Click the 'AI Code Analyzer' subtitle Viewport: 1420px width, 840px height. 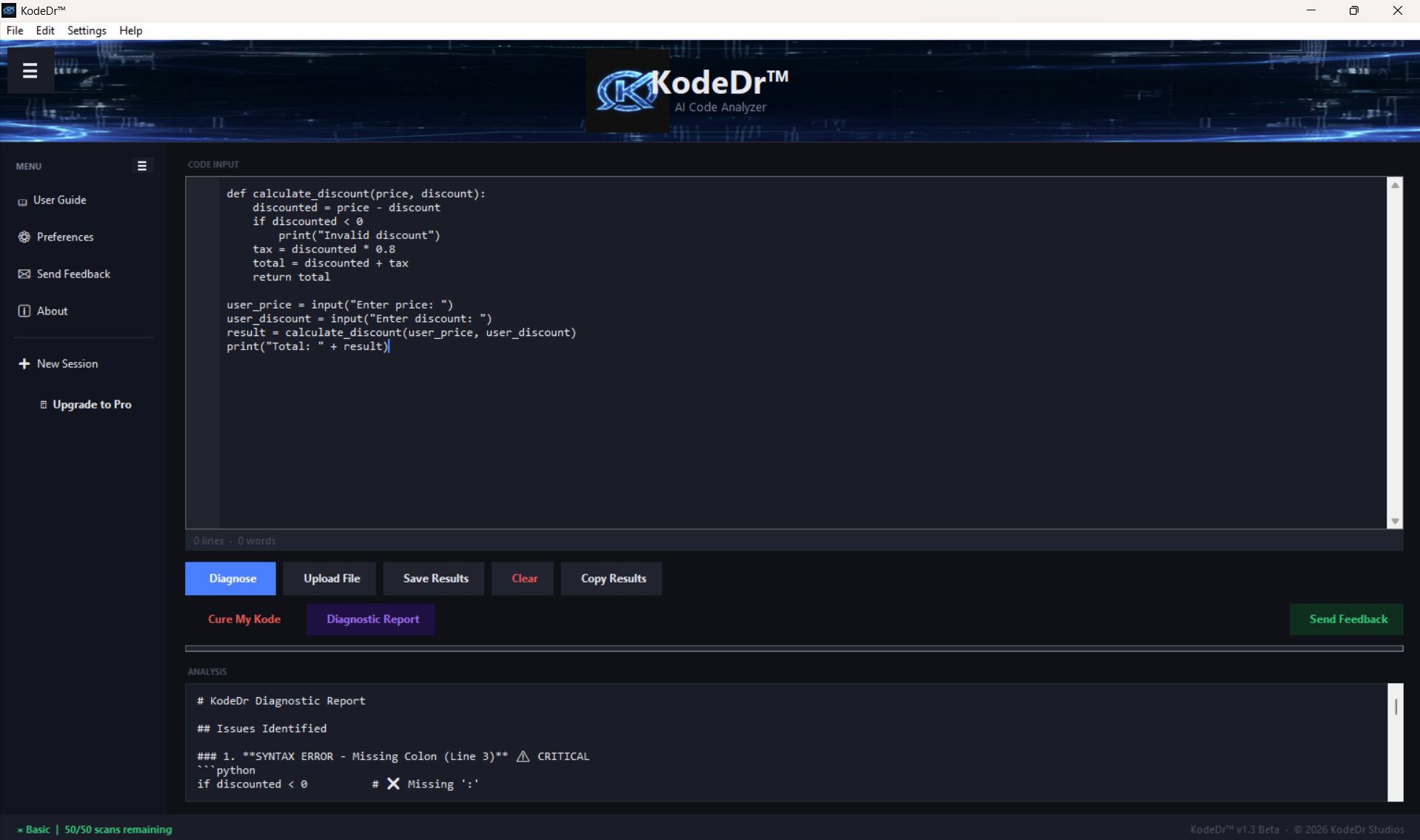click(x=720, y=107)
